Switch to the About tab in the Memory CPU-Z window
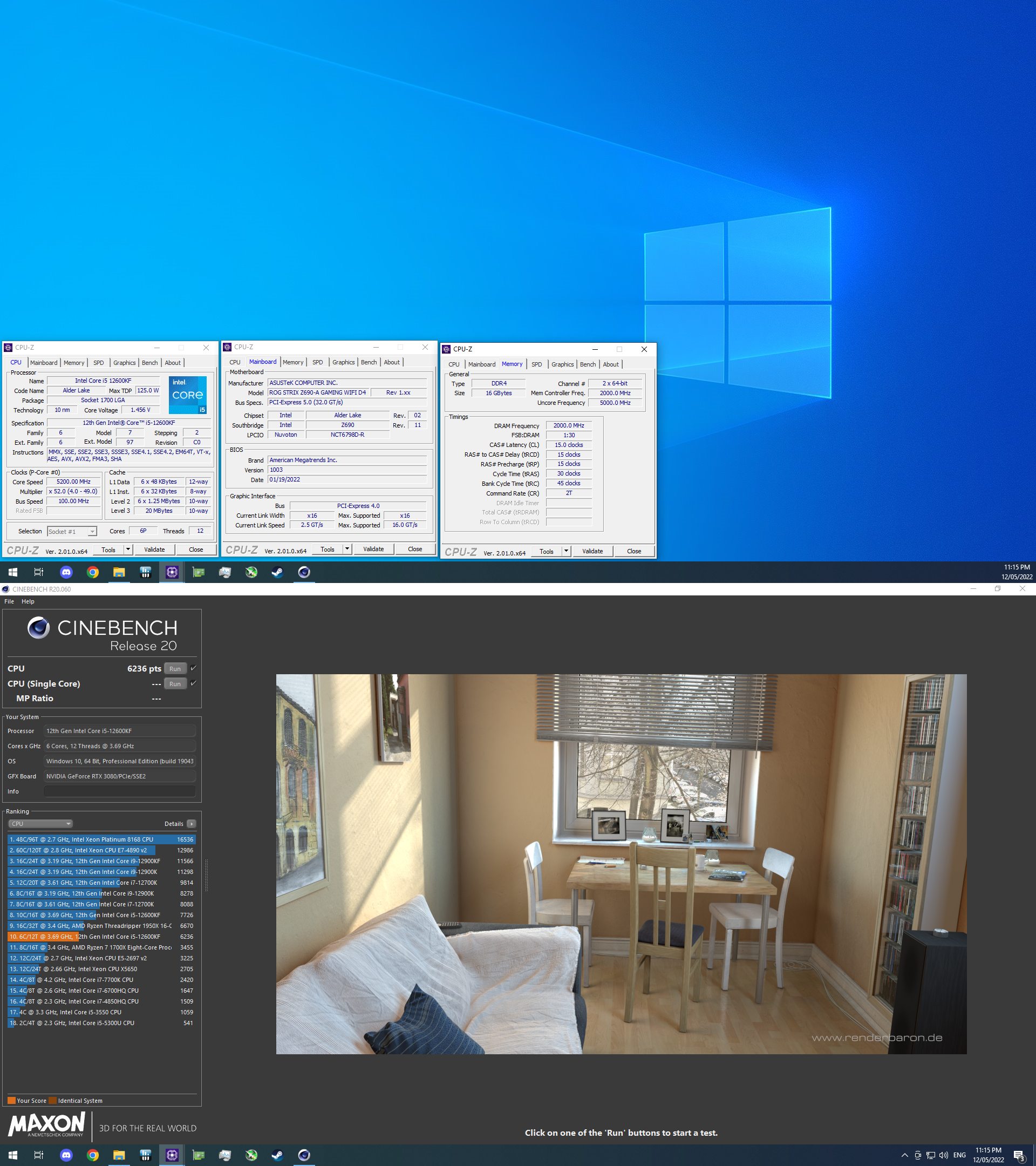The width and height of the screenshot is (1036, 1166). [611, 364]
